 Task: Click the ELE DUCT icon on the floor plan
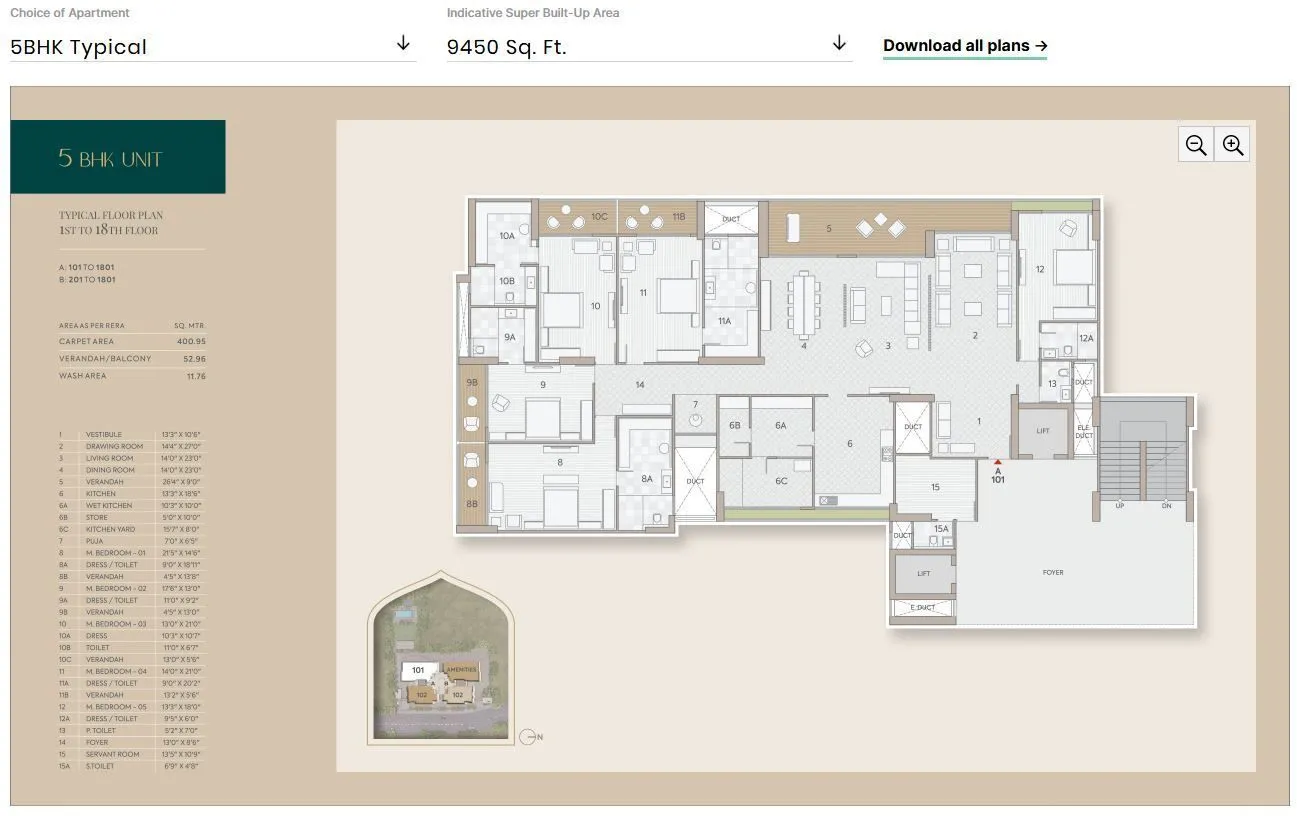(x=1084, y=432)
